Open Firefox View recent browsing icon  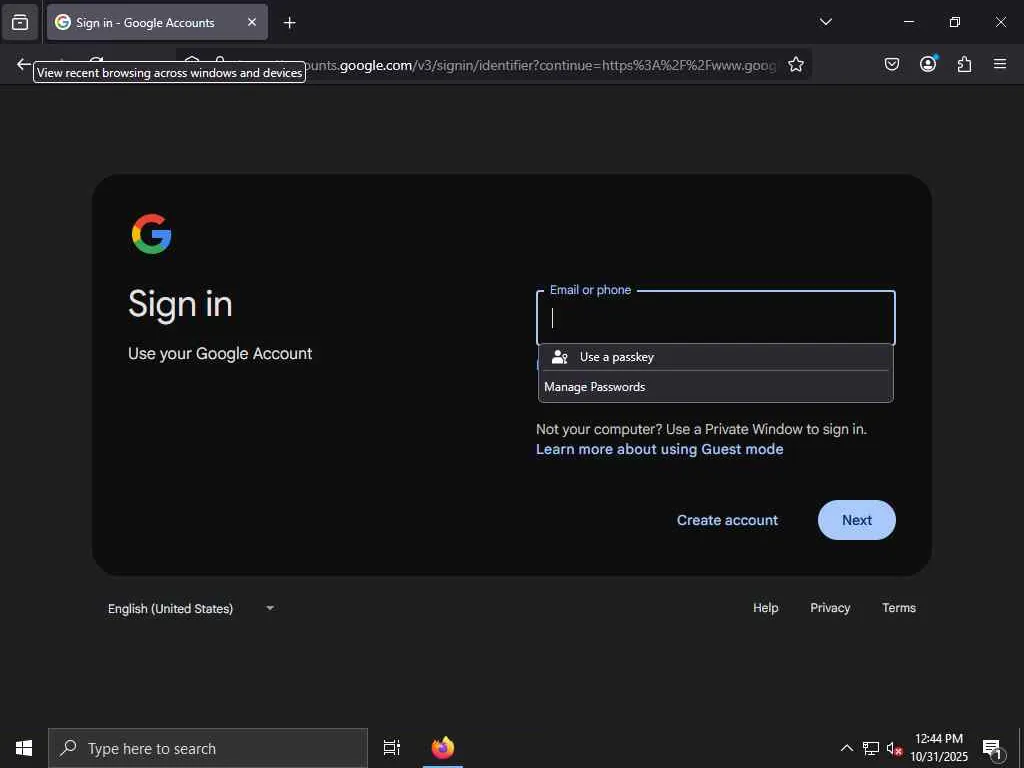[x=20, y=22]
